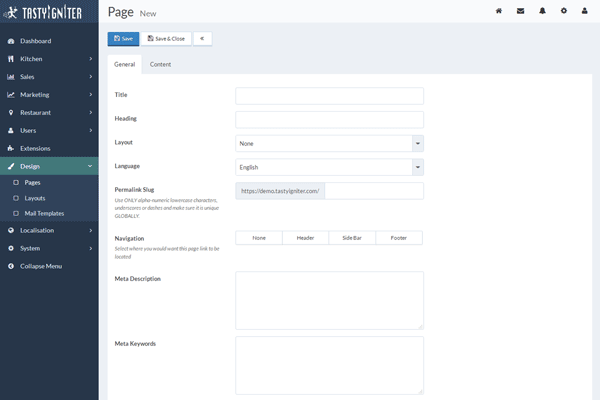Viewport: 600px width, 400px height.
Task: Open the Layout dropdown
Action: pos(329,143)
